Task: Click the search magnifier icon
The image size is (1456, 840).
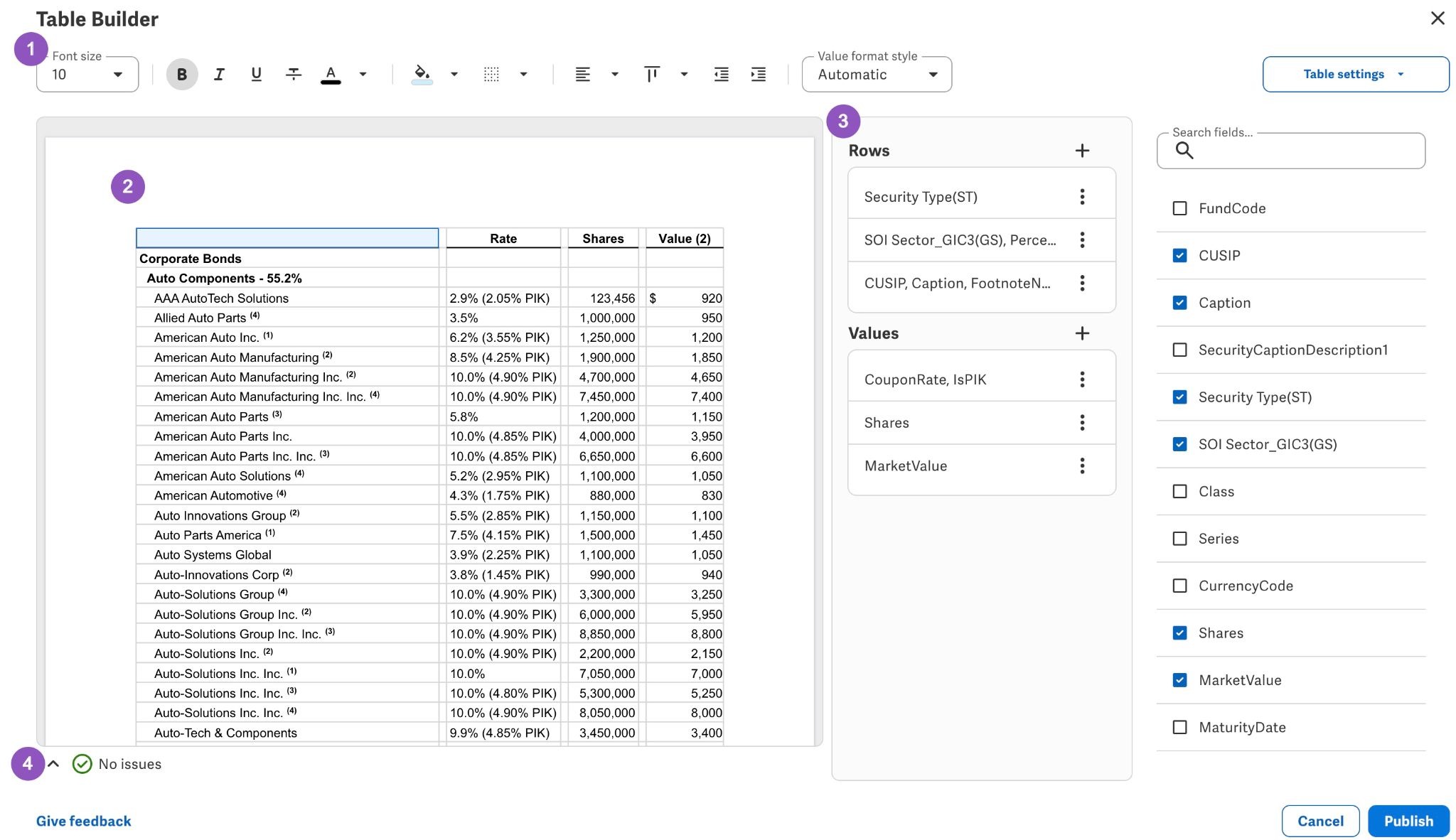Action: click(x=1184, y=151)
